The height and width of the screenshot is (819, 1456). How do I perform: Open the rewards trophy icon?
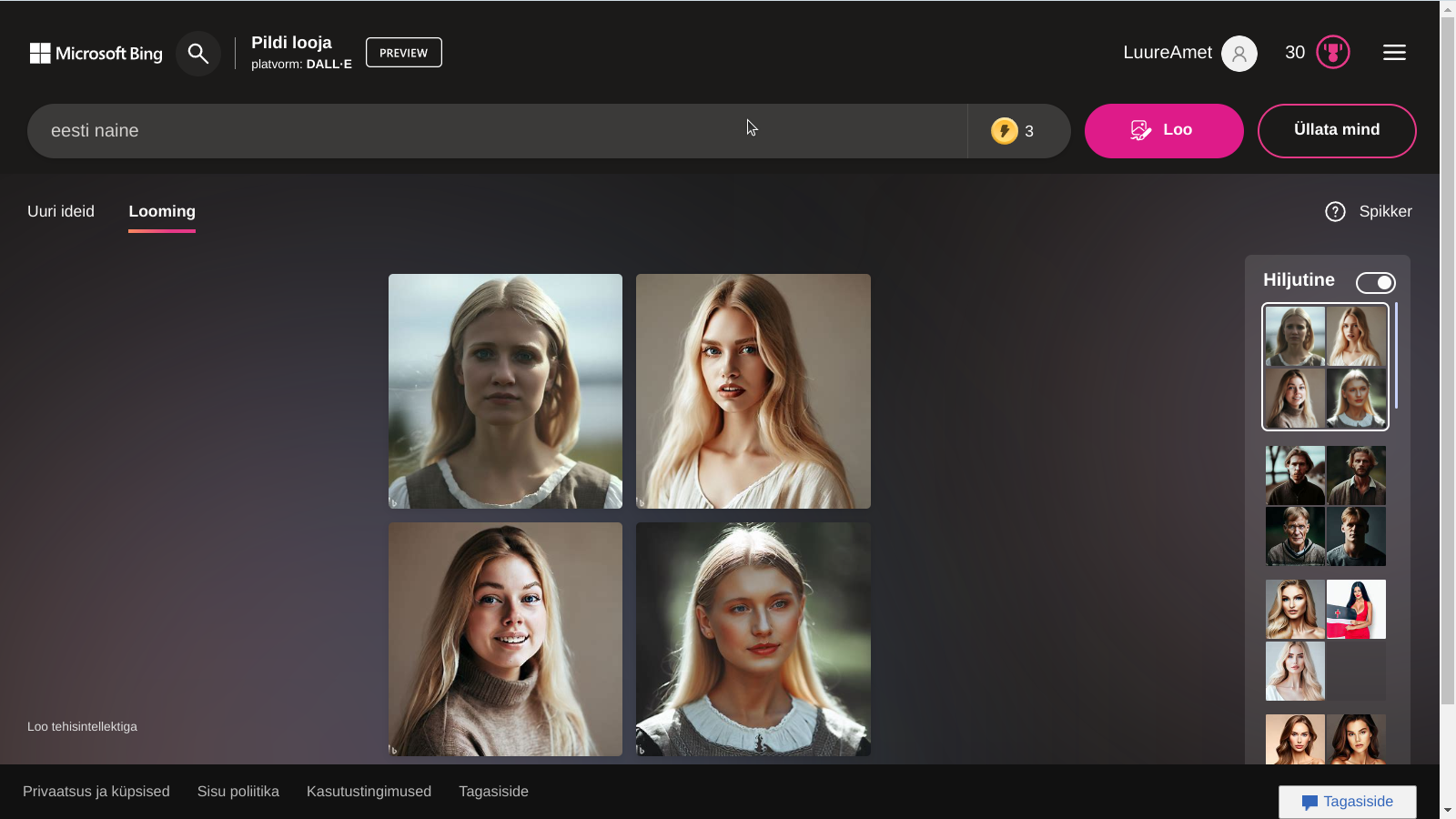click(1332, 53)
